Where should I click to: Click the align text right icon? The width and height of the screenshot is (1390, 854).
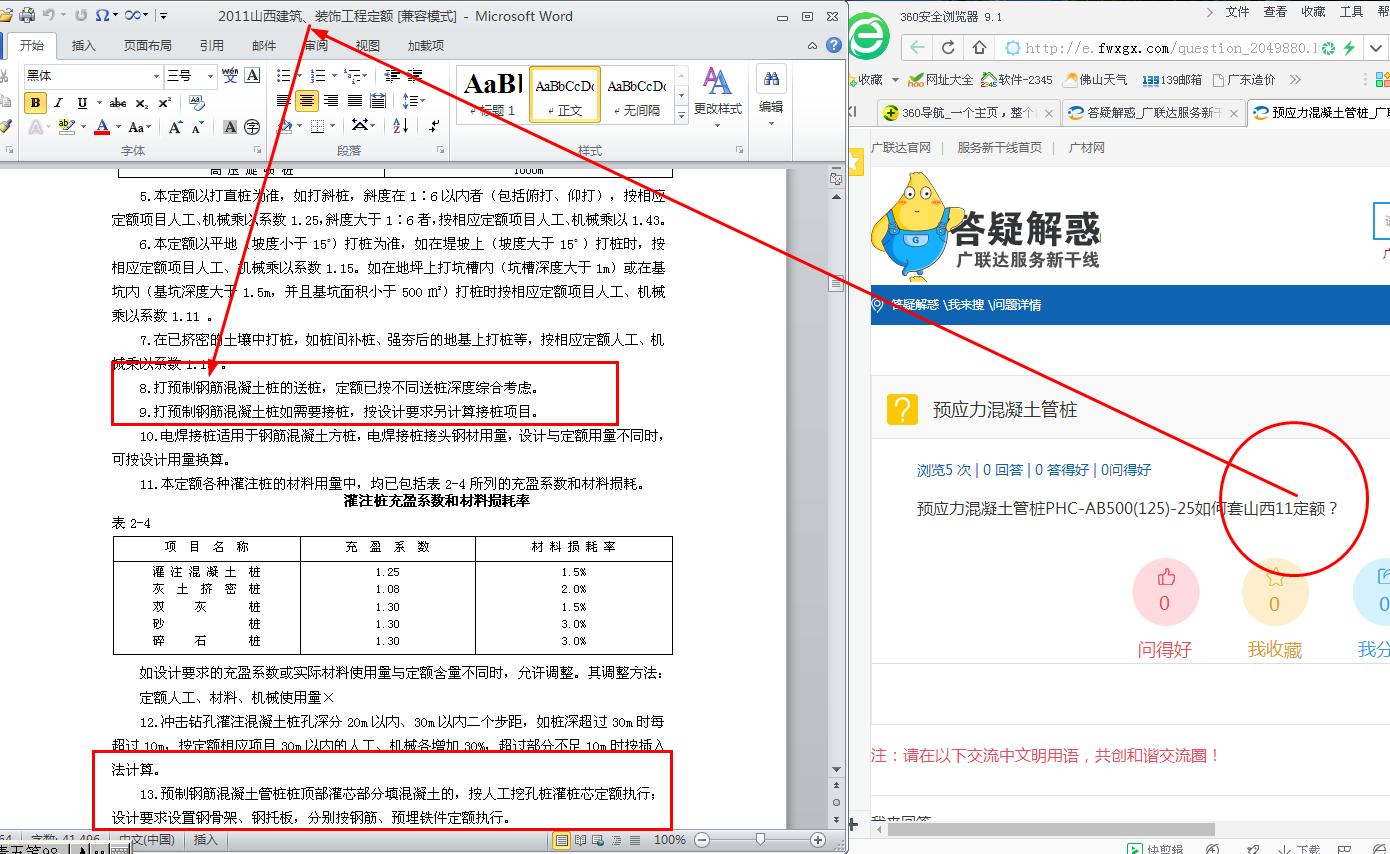click(331, 101)
